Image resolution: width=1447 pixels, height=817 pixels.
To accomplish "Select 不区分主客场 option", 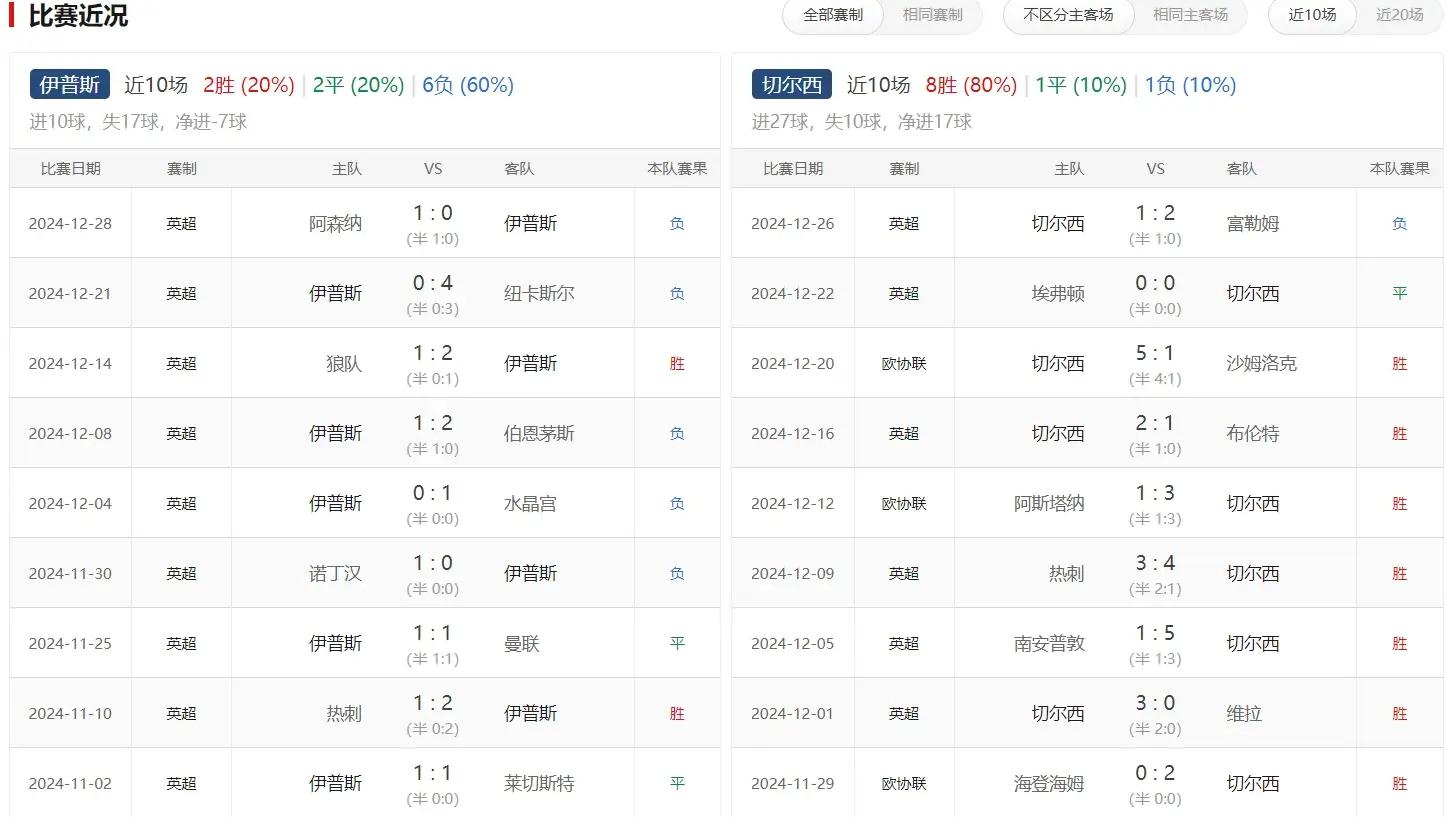I will coord(1068,15).
